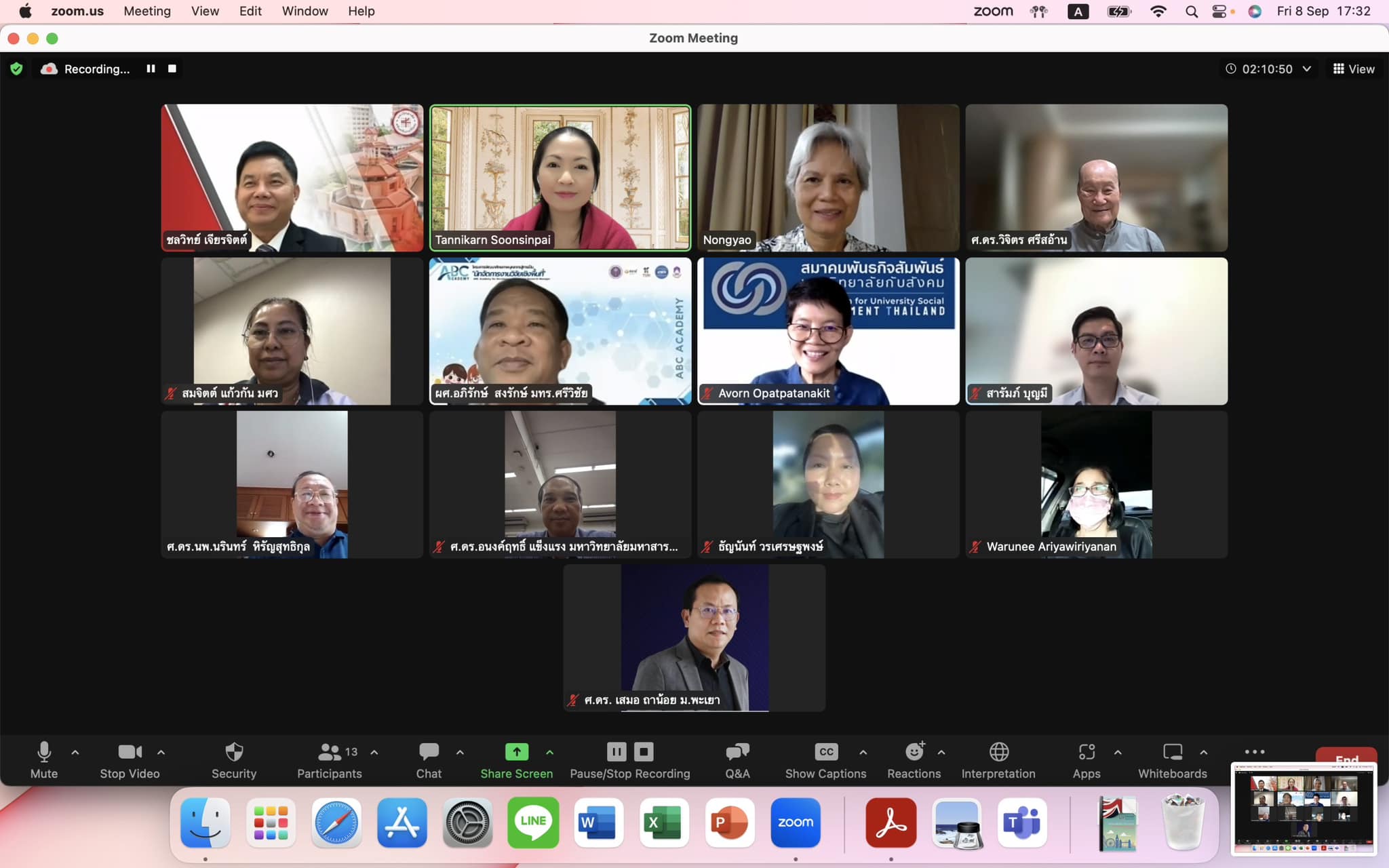1389x868 pixels.
Task: Click the green encryption shield icon
Action: (17, 68)
